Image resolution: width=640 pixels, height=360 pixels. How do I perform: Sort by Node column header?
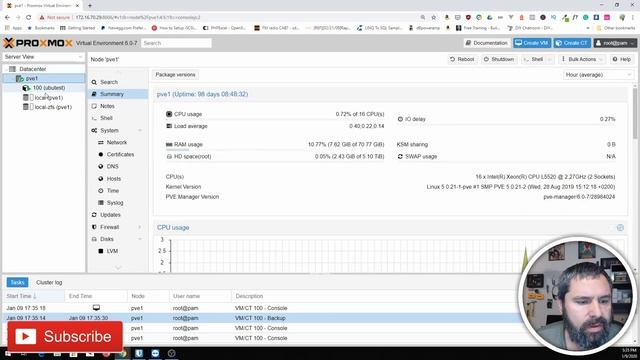pyautogui.click(x=148, y=296)
